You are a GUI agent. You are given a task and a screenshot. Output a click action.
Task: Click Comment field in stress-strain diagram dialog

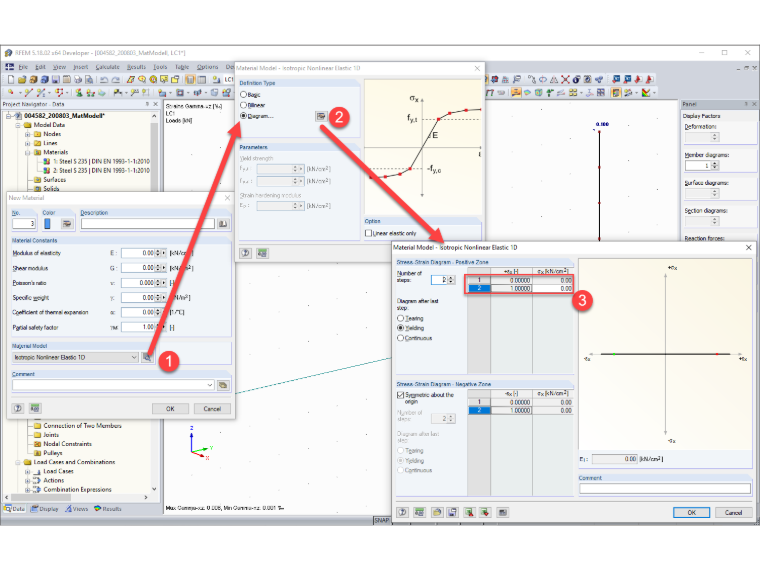click(x=665, y=489)
